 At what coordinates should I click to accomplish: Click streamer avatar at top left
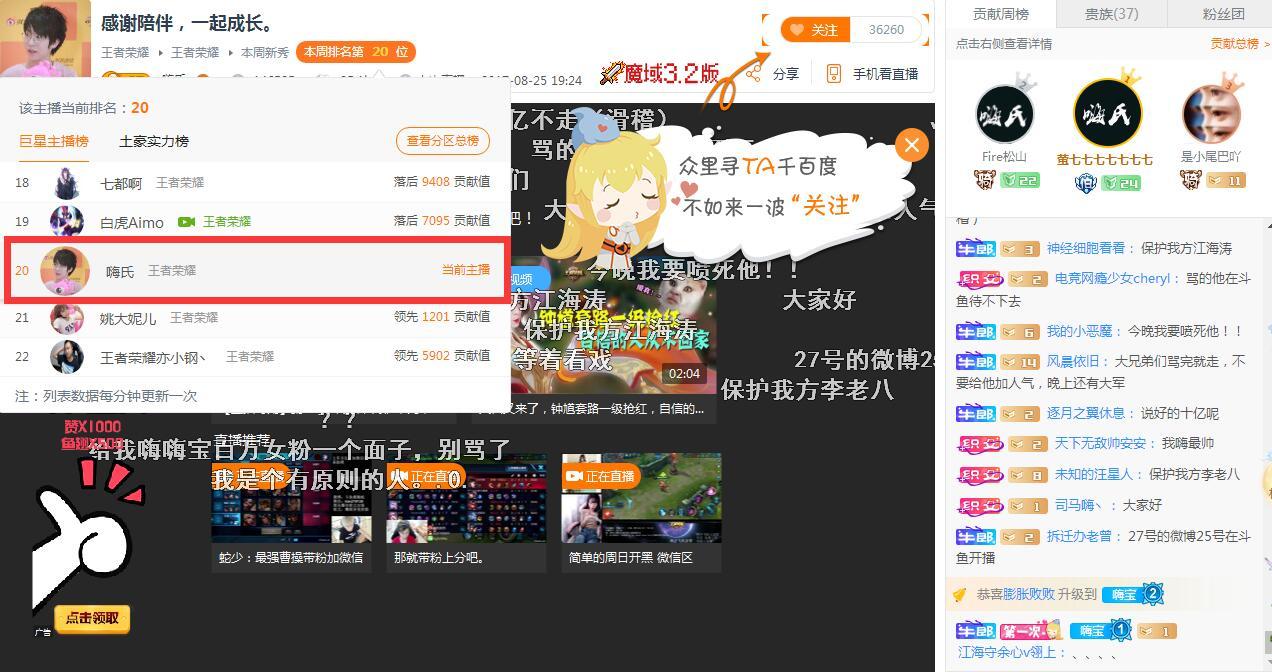click(45, 37)
